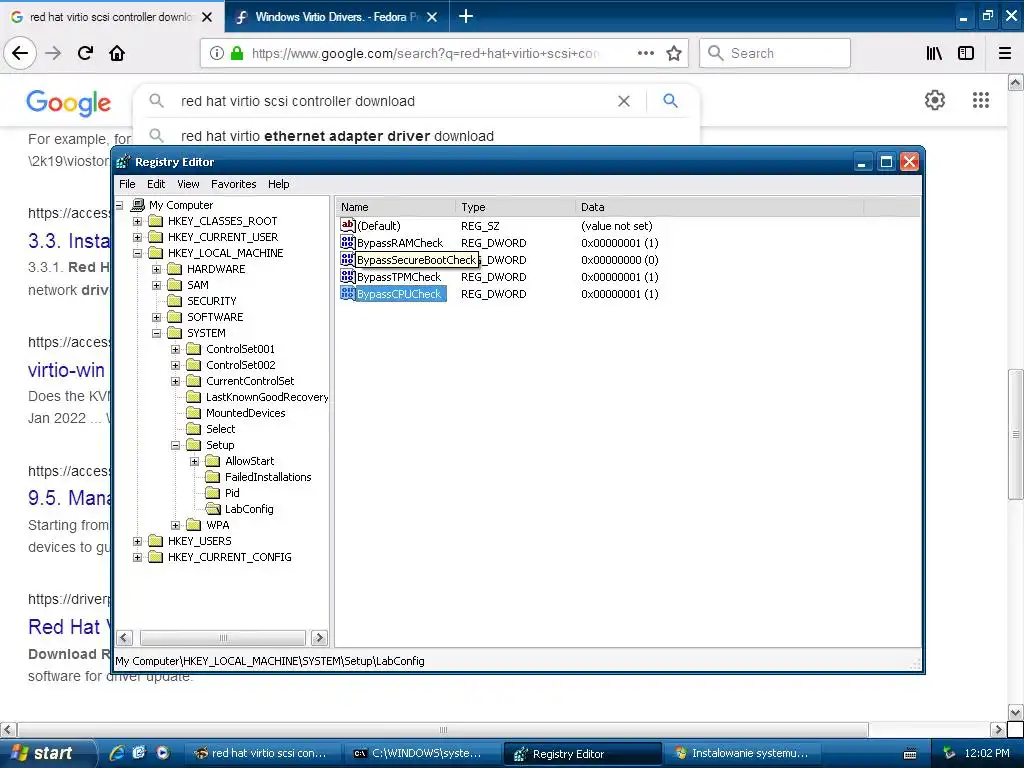Viewport: 1024px width, 768px height.
Task: Reload the page in Firefox
Action: coord(85,53)
